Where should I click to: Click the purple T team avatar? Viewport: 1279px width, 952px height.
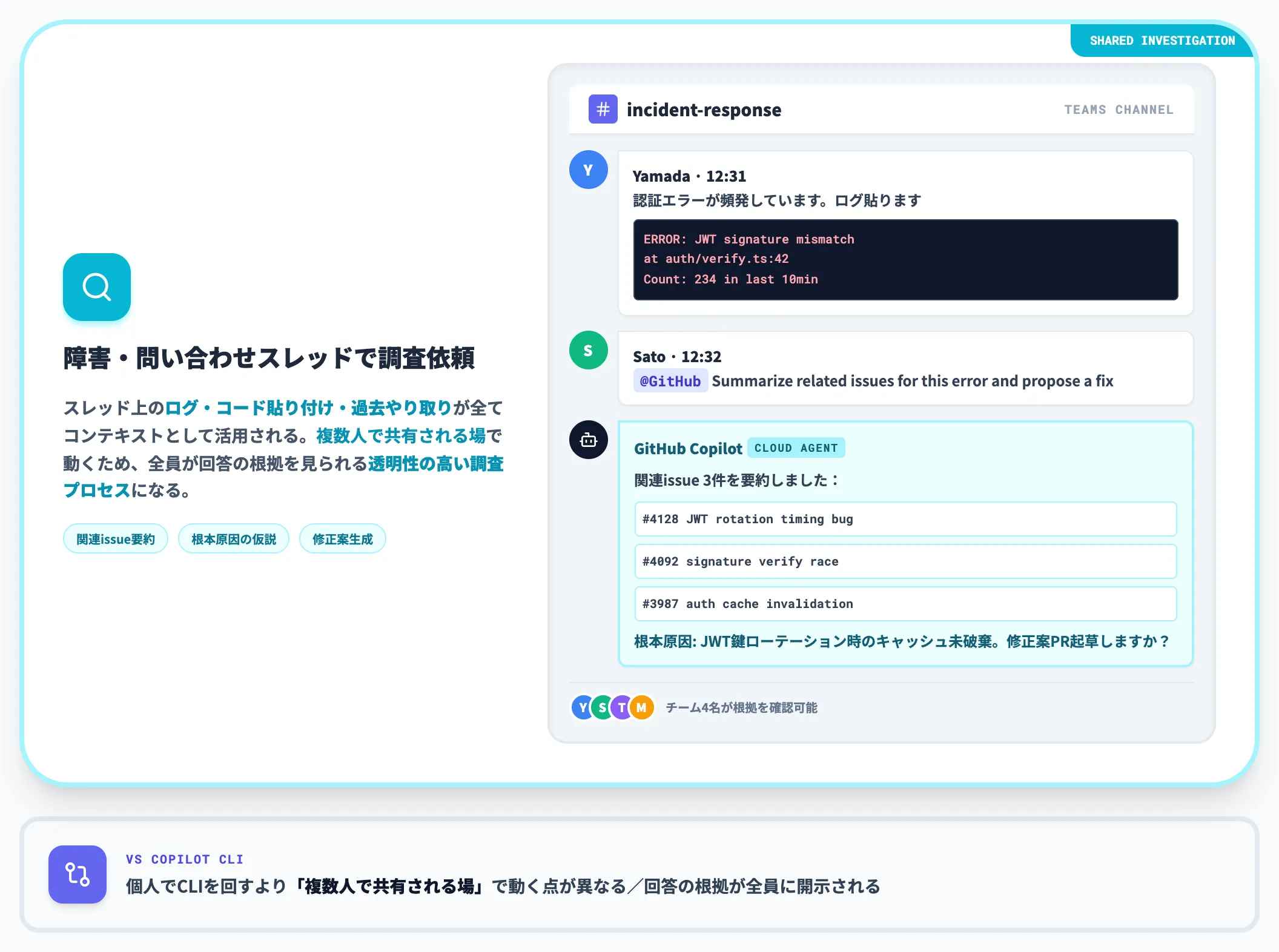point(621,707)
